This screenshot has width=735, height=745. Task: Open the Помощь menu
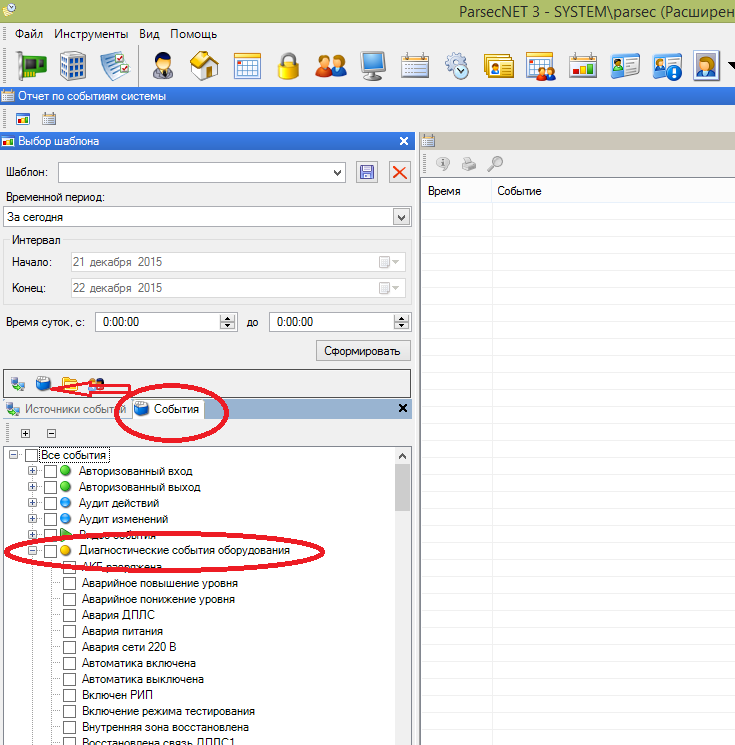pos(193,34)
